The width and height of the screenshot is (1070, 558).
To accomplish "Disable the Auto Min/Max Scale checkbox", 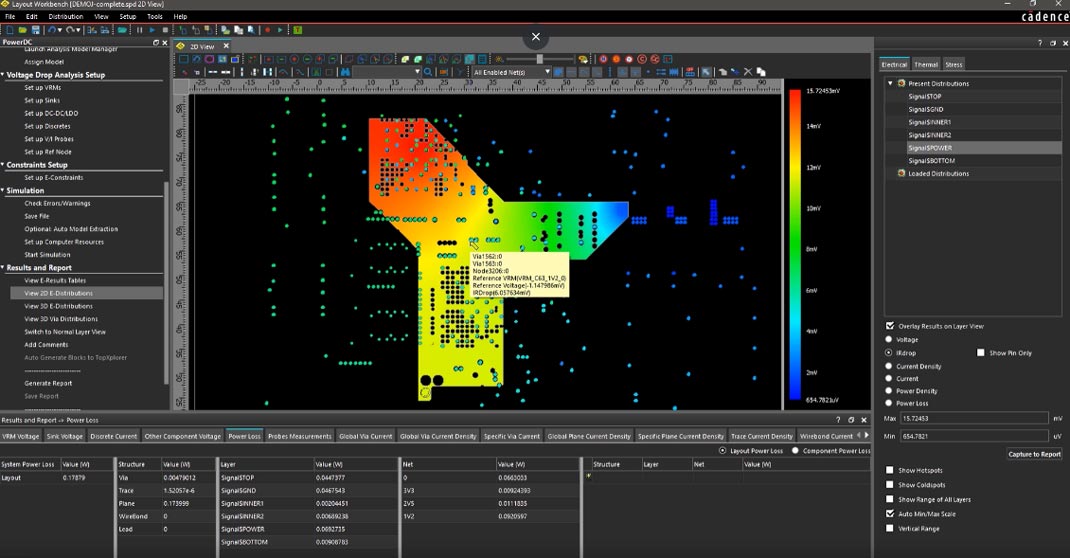I will tap(890, 514).
